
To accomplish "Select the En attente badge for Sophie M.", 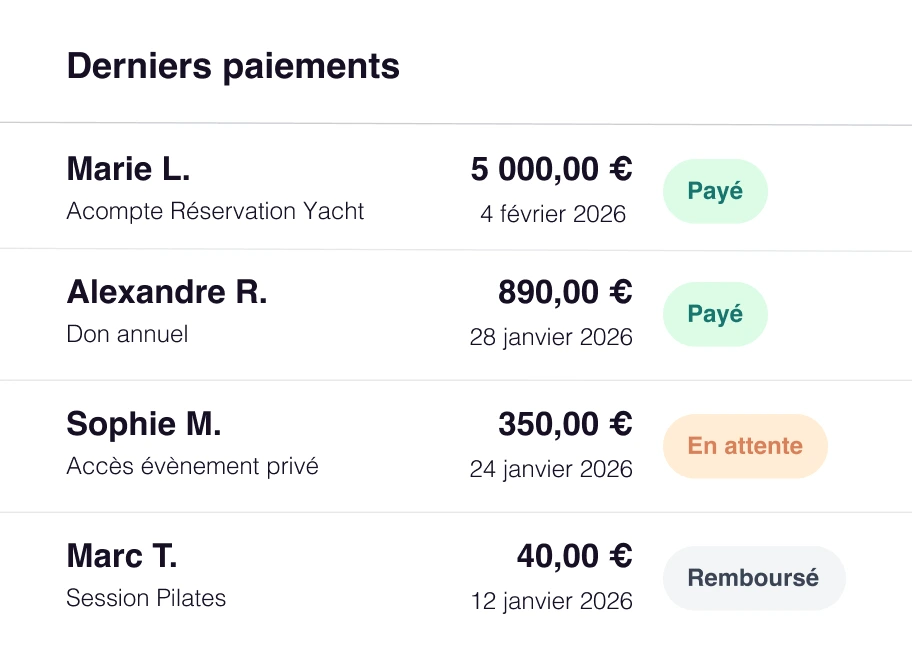I will click(x=745, y=446).
